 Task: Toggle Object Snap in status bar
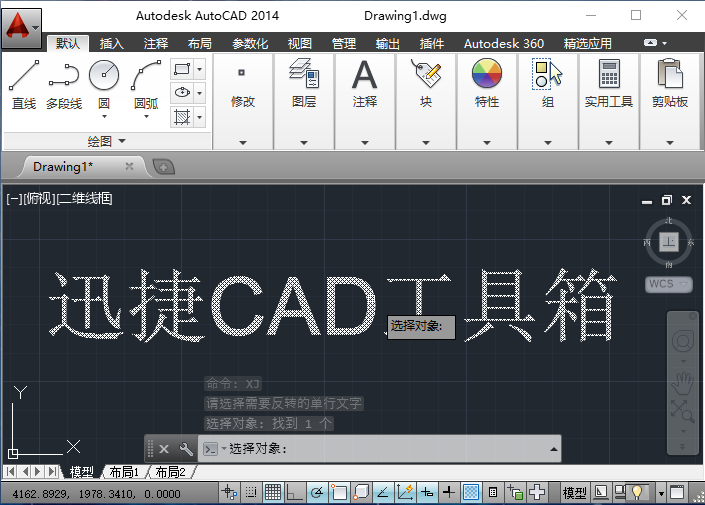click(339, 493)
